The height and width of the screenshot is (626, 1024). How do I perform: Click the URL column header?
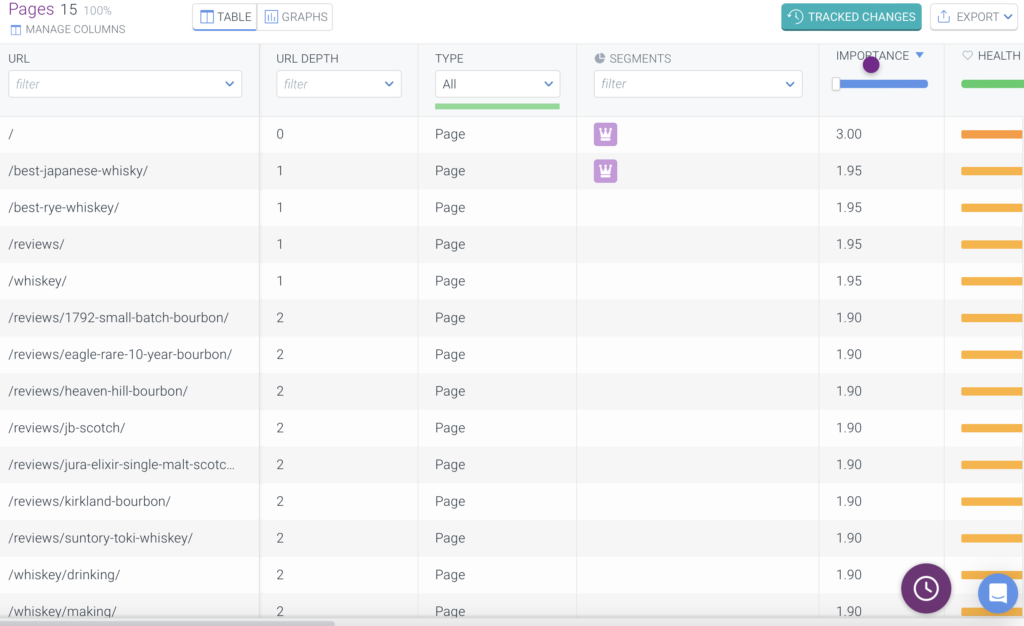tap(19, 58)
